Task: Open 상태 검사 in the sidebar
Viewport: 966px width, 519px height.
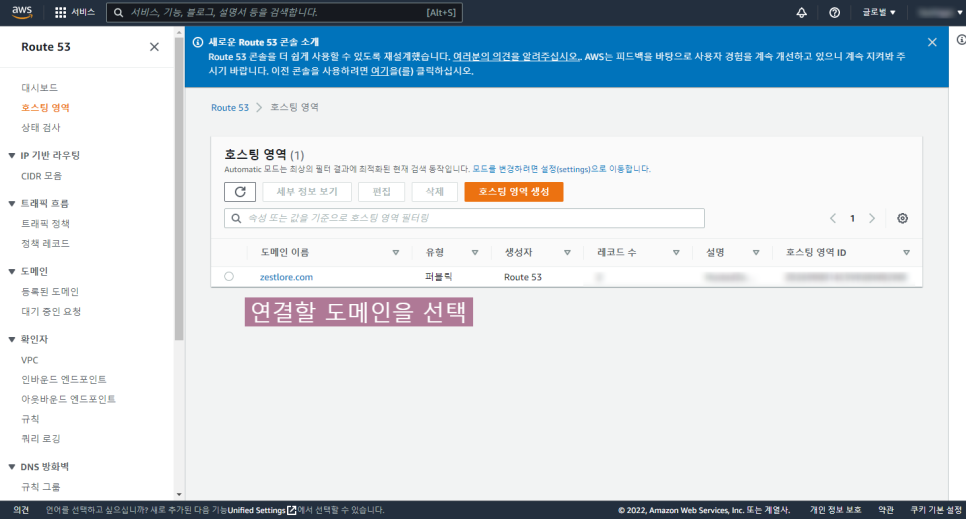Action: point(41,128)
